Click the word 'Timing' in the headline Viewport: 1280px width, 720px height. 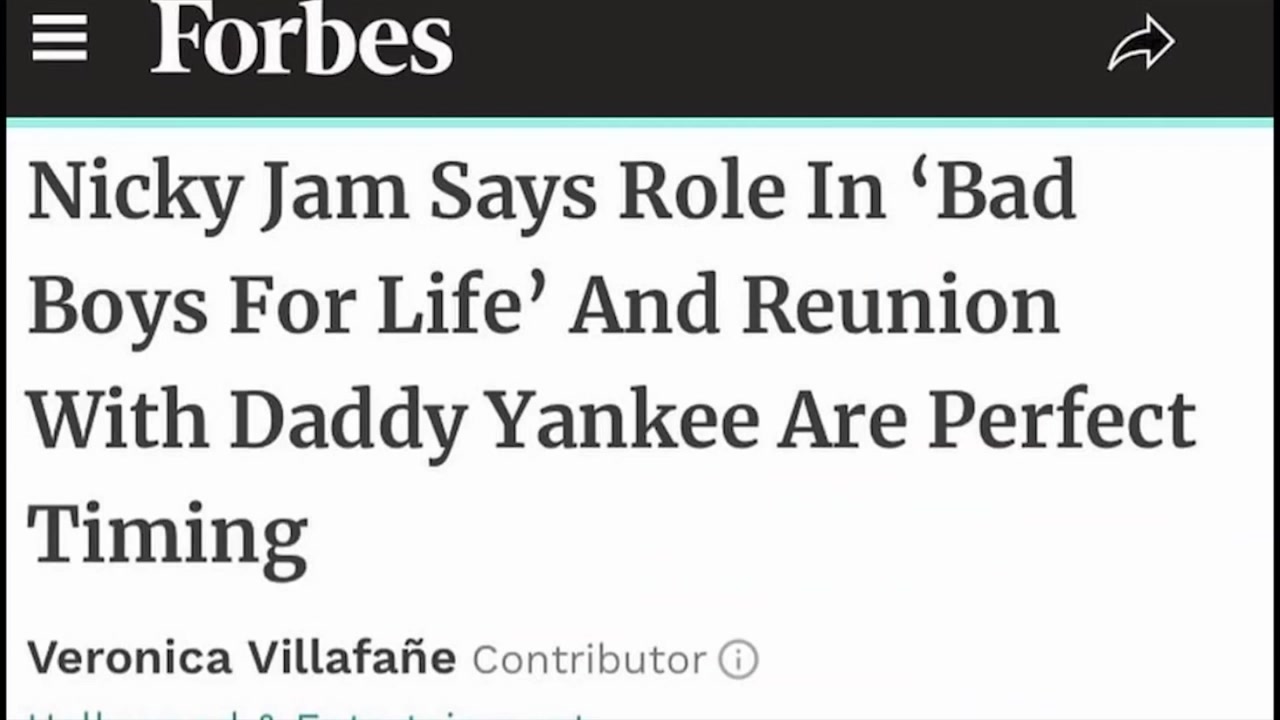point(167,538)
